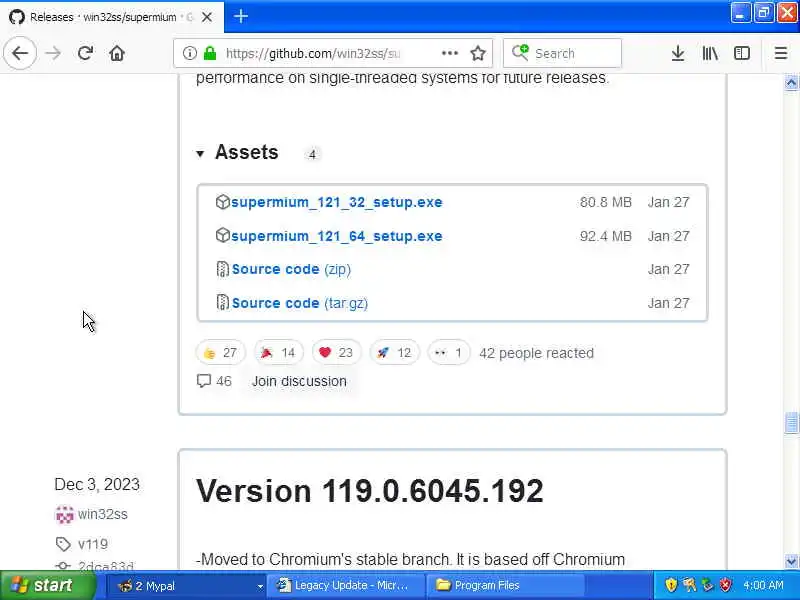Open win32ss author profile link
Screen dimensions: 800x600
(x=103, y=514)
